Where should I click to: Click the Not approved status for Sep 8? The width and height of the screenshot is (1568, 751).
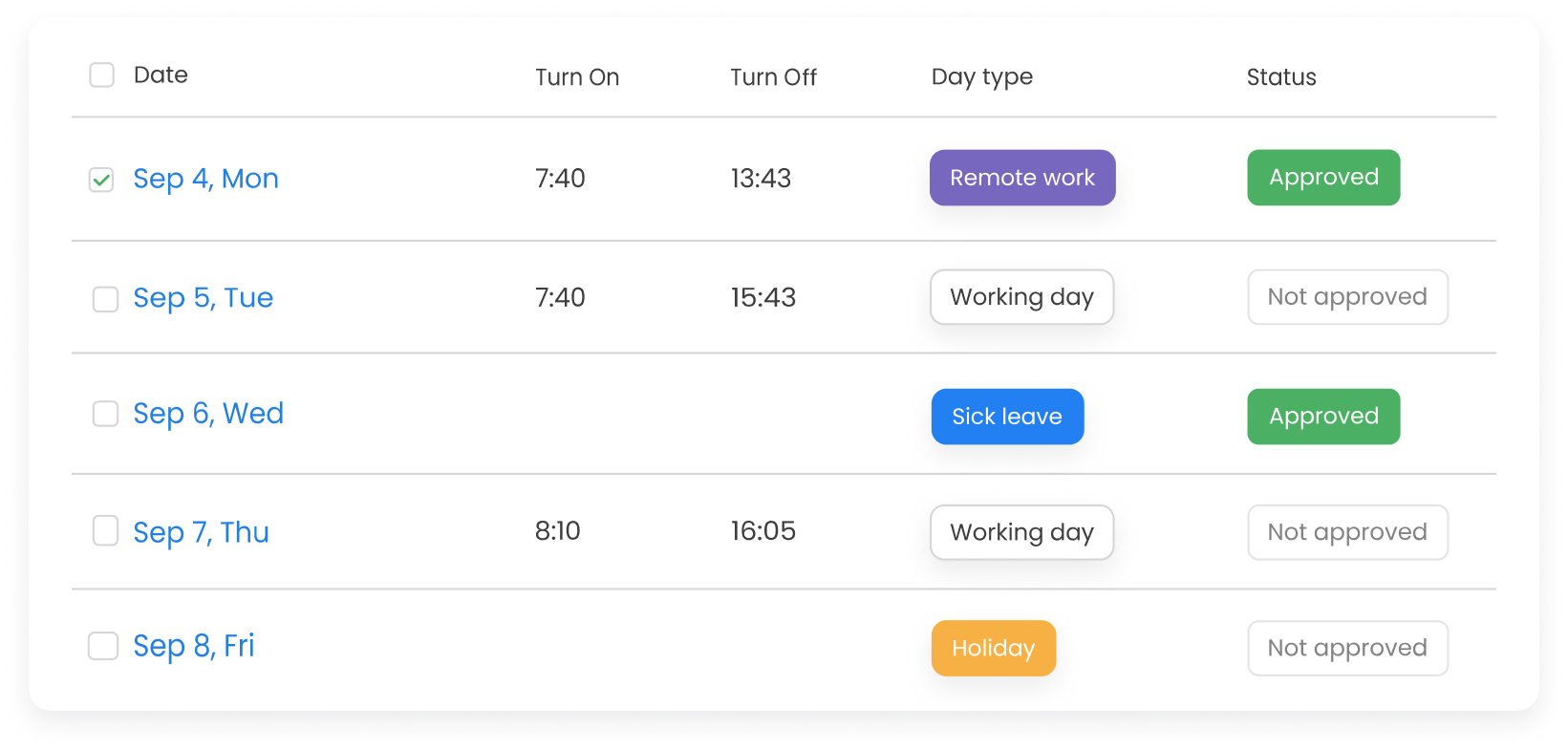pos(1347,648)
